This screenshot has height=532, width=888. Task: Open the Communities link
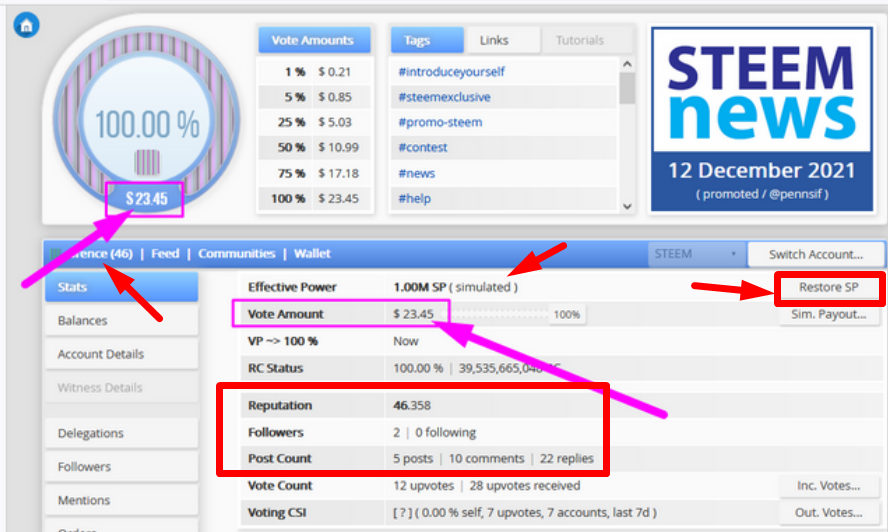[236, 253]
